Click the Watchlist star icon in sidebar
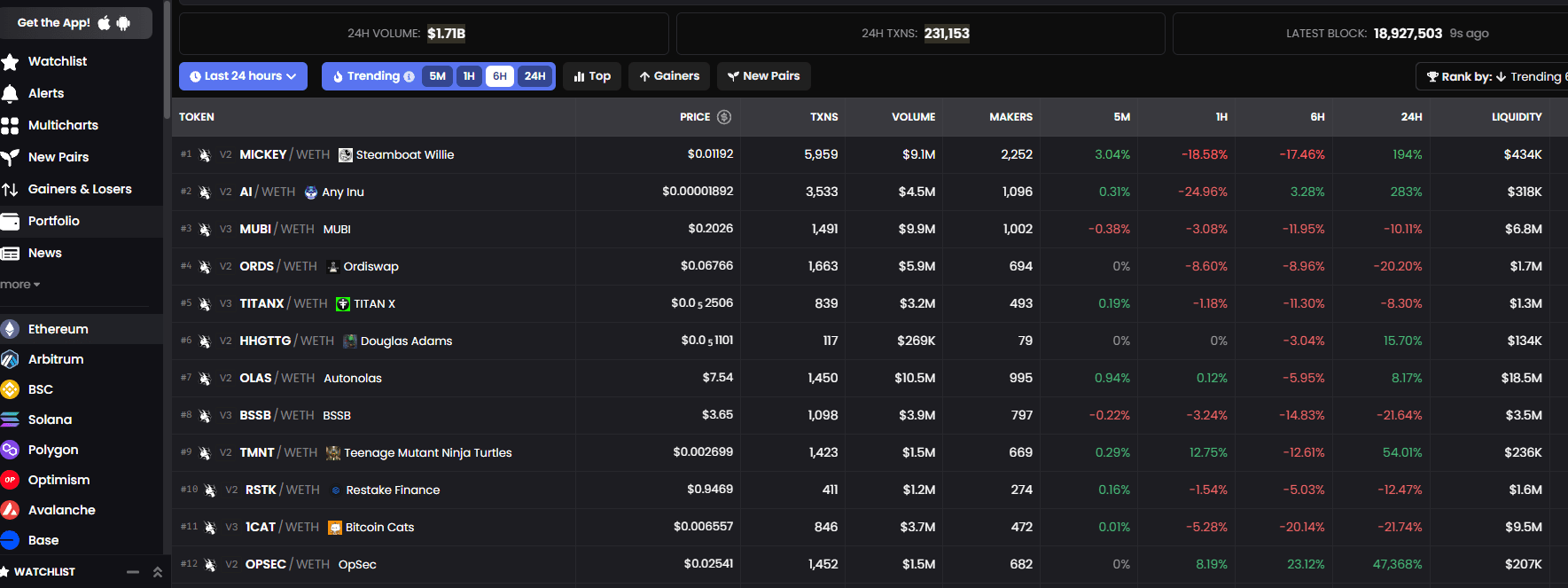1568x588 pixels. pyautogui.click(x=10, y=62)
